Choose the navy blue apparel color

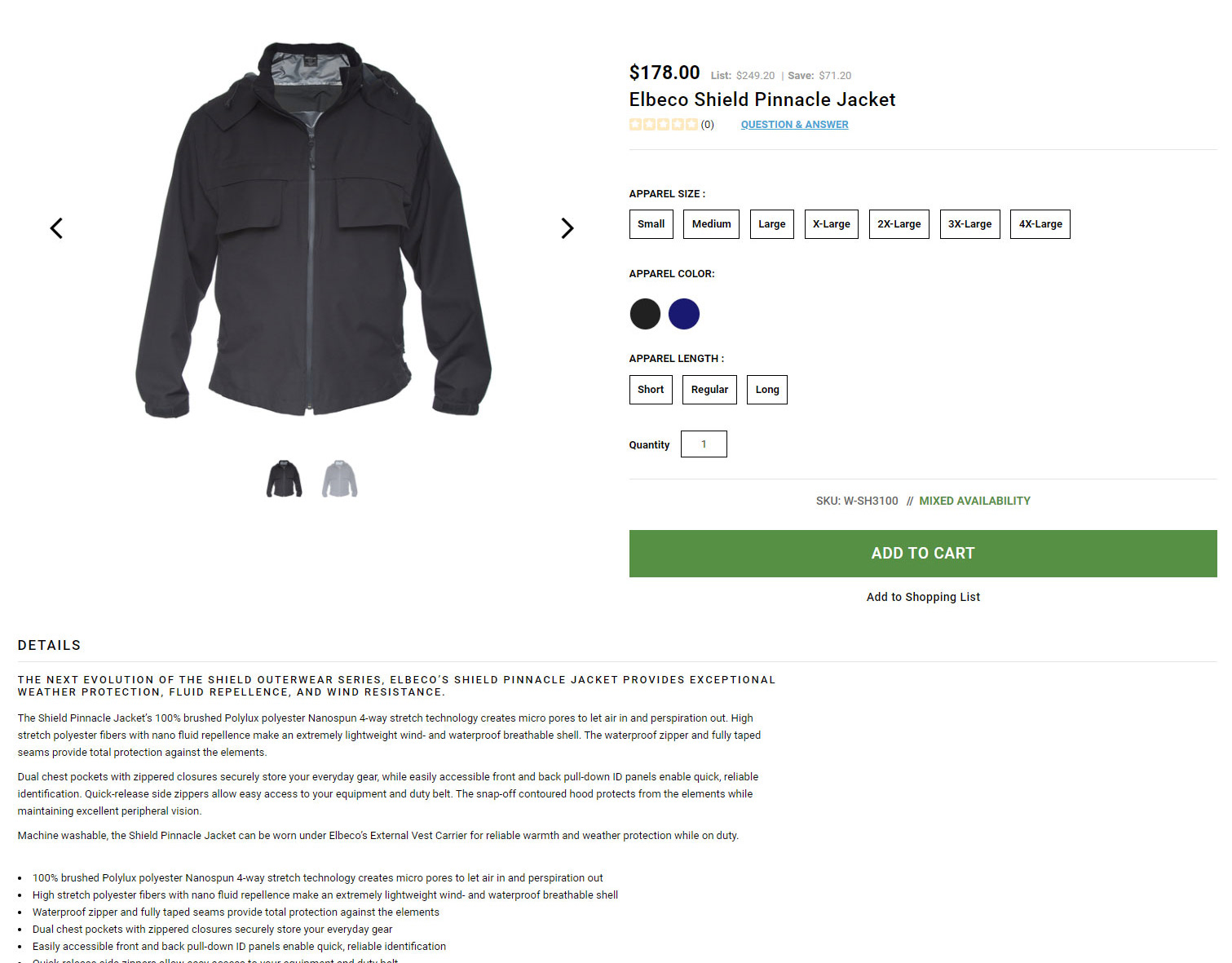tap(684, 314)
